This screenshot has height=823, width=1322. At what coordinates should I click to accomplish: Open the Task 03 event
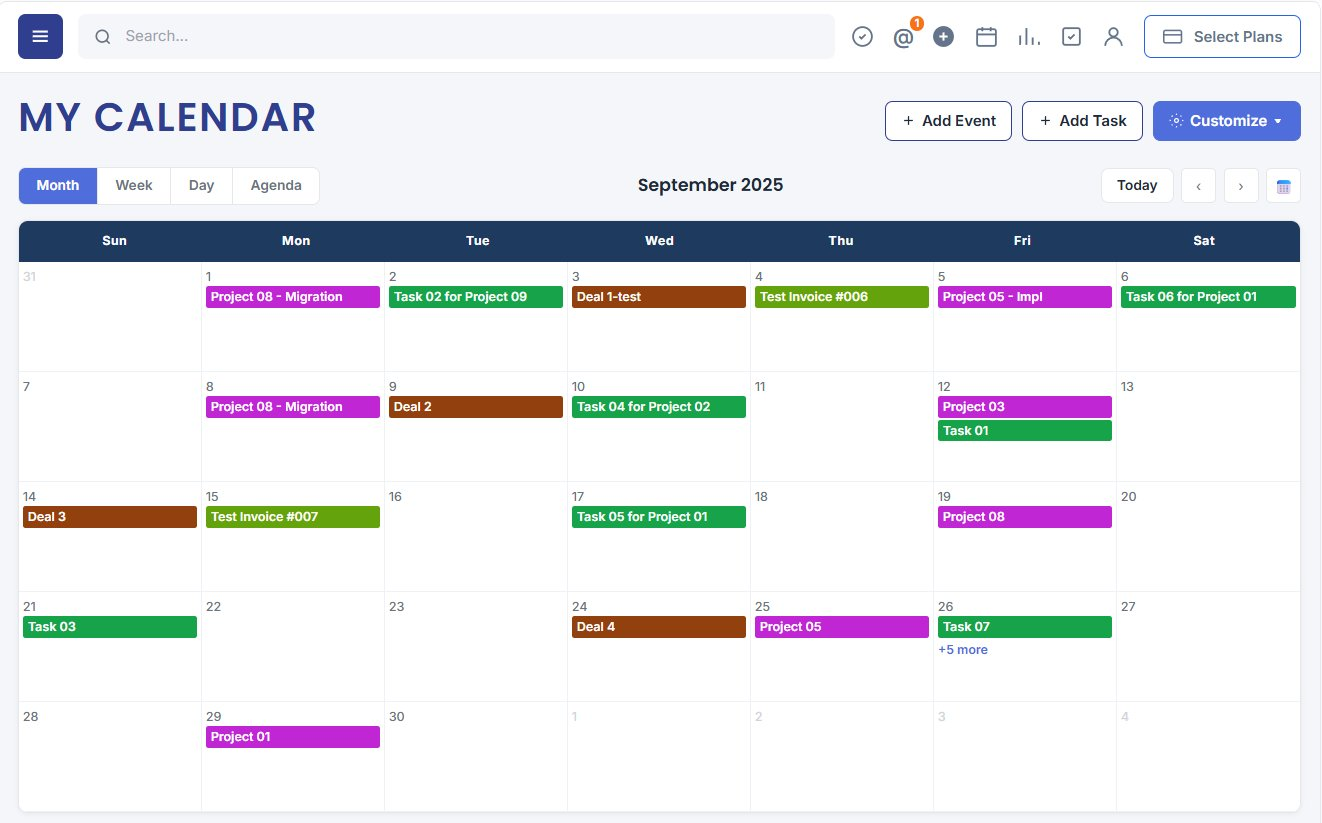pos(110,627)
